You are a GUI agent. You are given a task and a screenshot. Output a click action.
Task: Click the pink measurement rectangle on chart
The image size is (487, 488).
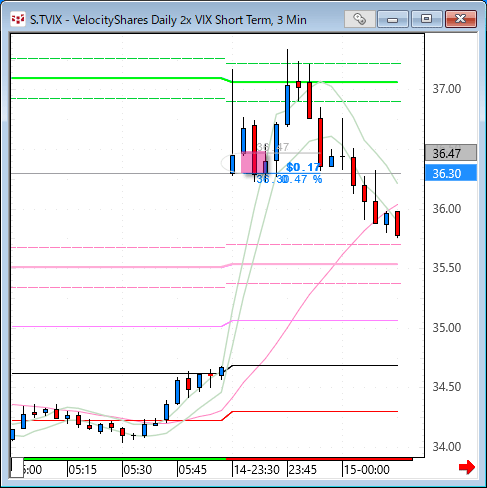point(253,162)
